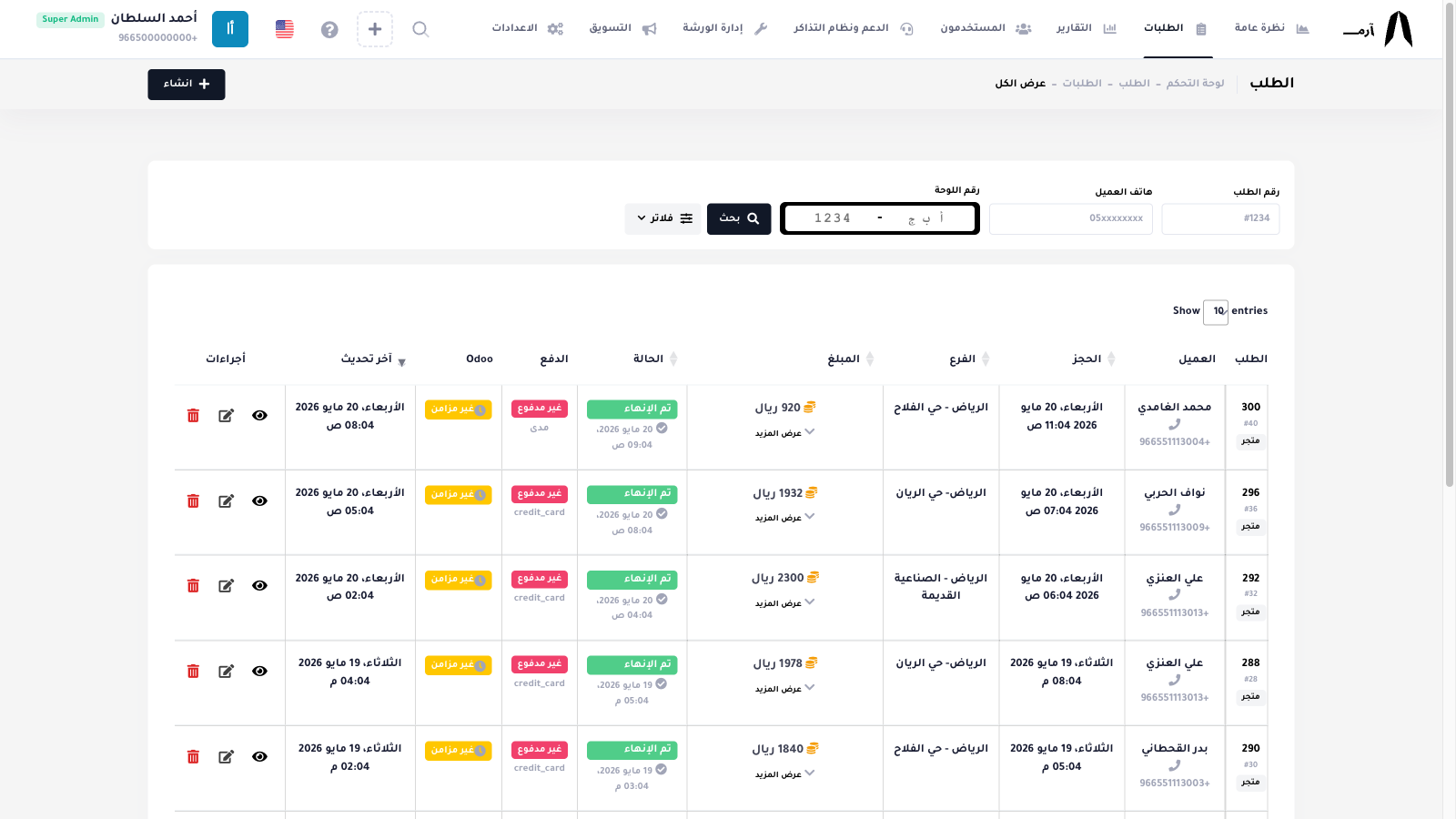Click the انشاء create button
This screenshot has width=1456, height=819.
click(187, 85)
